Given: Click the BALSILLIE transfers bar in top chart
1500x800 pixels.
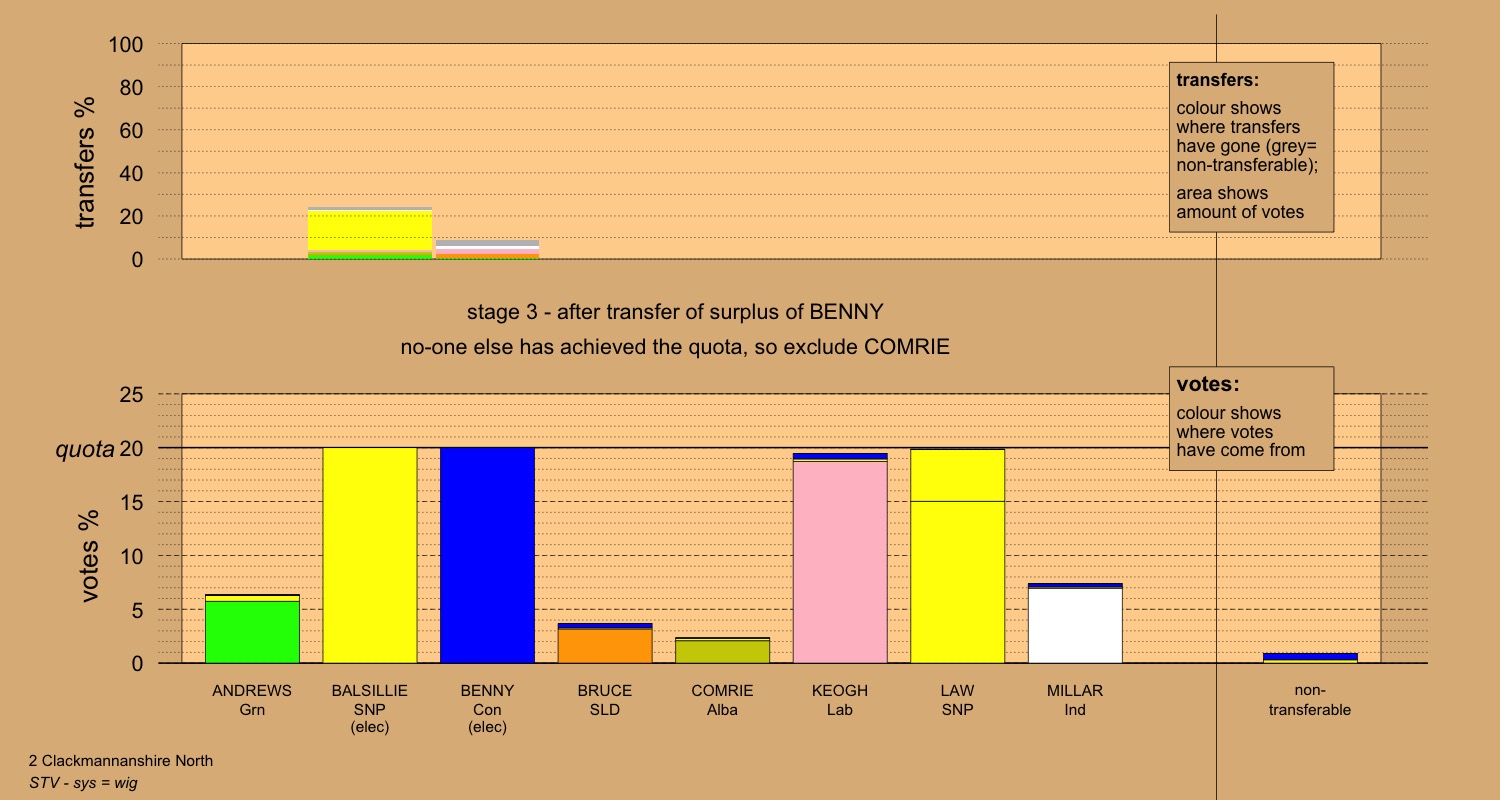Looking at the screenshot, I should pyautogui.click(x=370, y=233).
